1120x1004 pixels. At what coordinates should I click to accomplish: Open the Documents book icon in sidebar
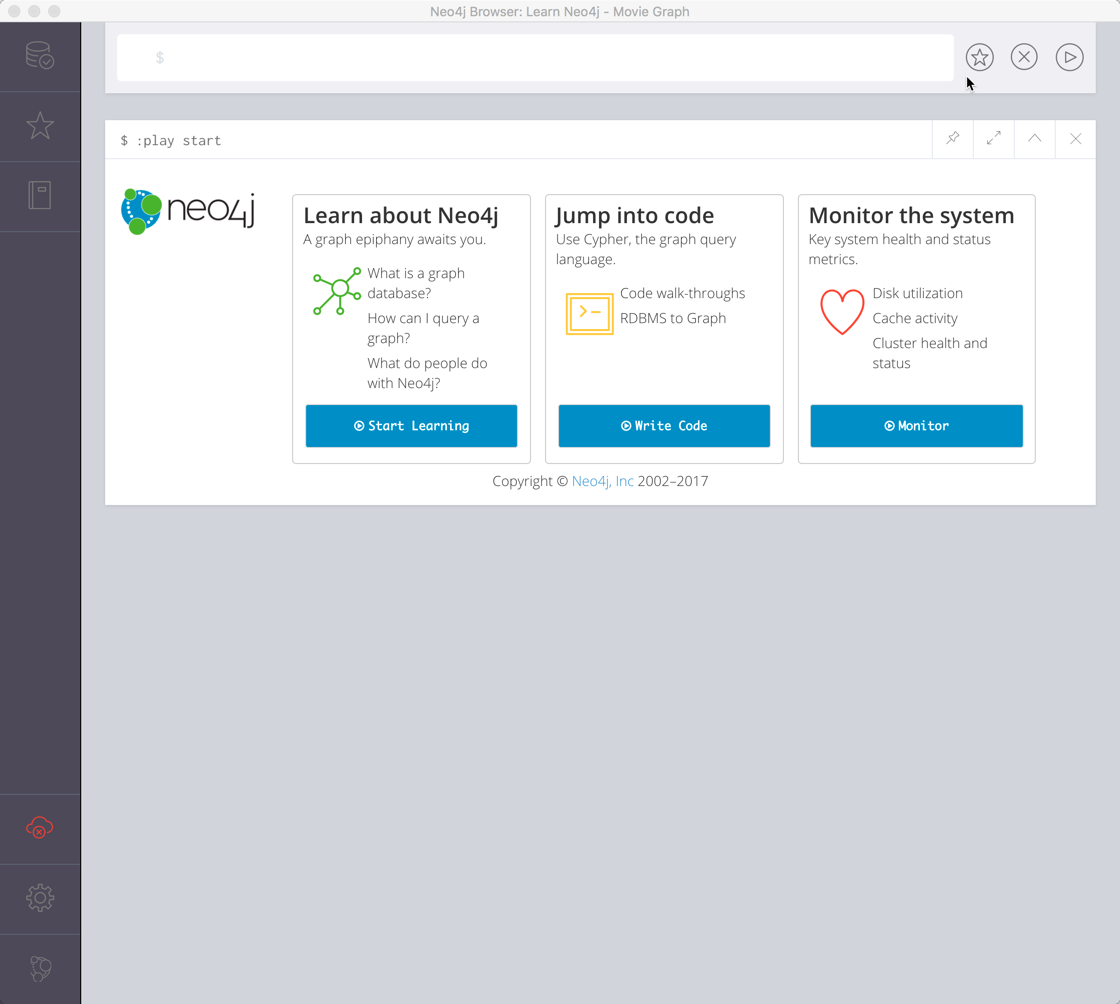[40, 195]
